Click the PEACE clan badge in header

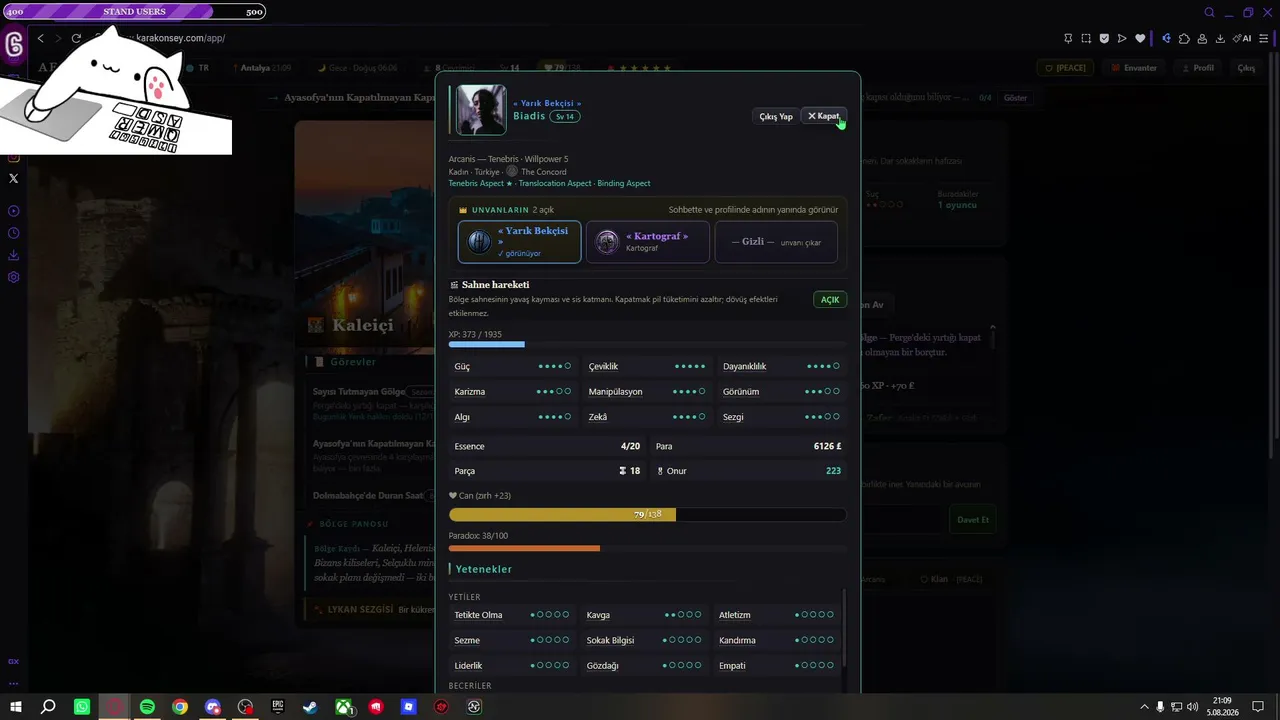[x=1065, y=68]
